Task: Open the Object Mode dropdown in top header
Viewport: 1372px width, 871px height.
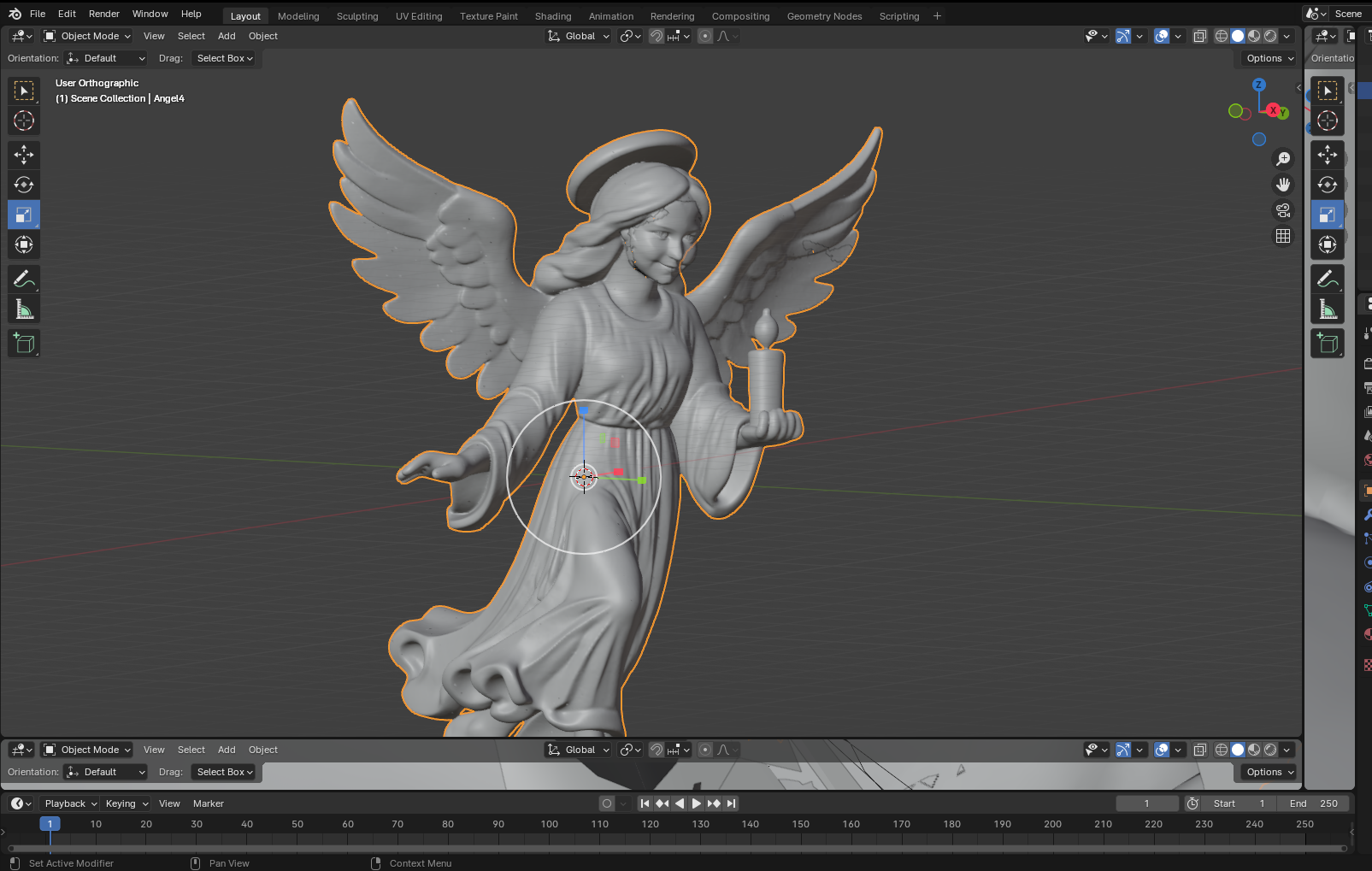Action: (87, 36)
